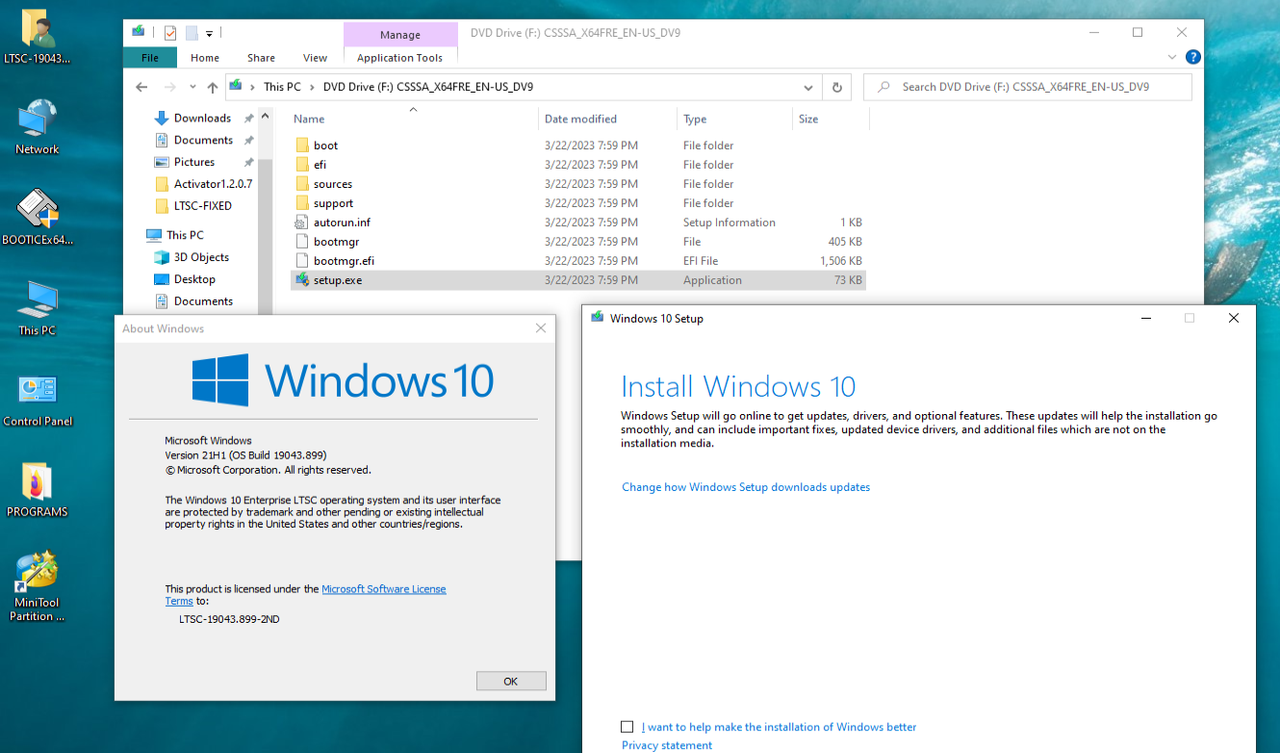Viewport: 1280px width, 753px height.
Task: Go up one folder level
Action: click(212, 87)
